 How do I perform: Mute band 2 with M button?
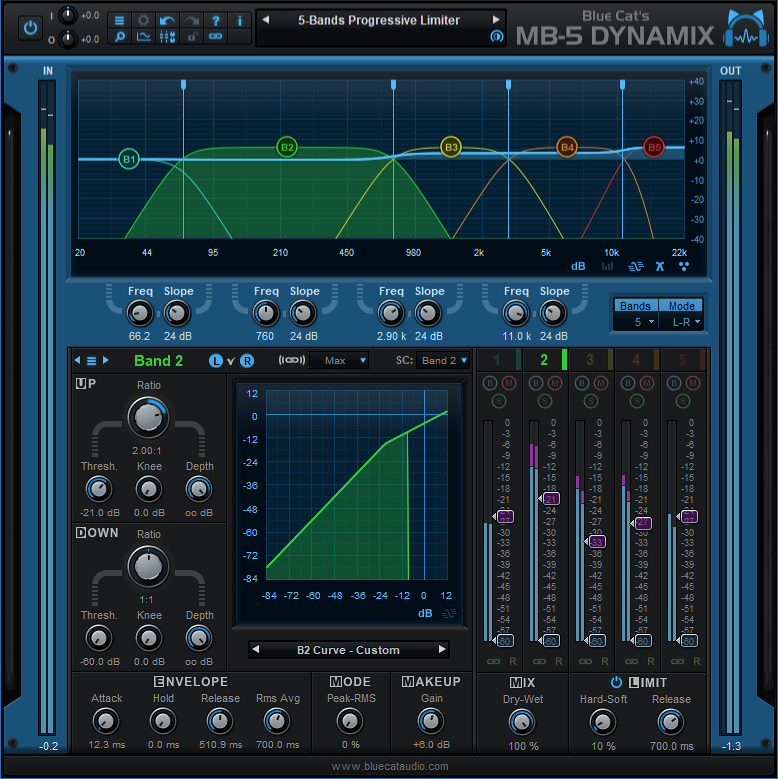[x=555, y=383]
